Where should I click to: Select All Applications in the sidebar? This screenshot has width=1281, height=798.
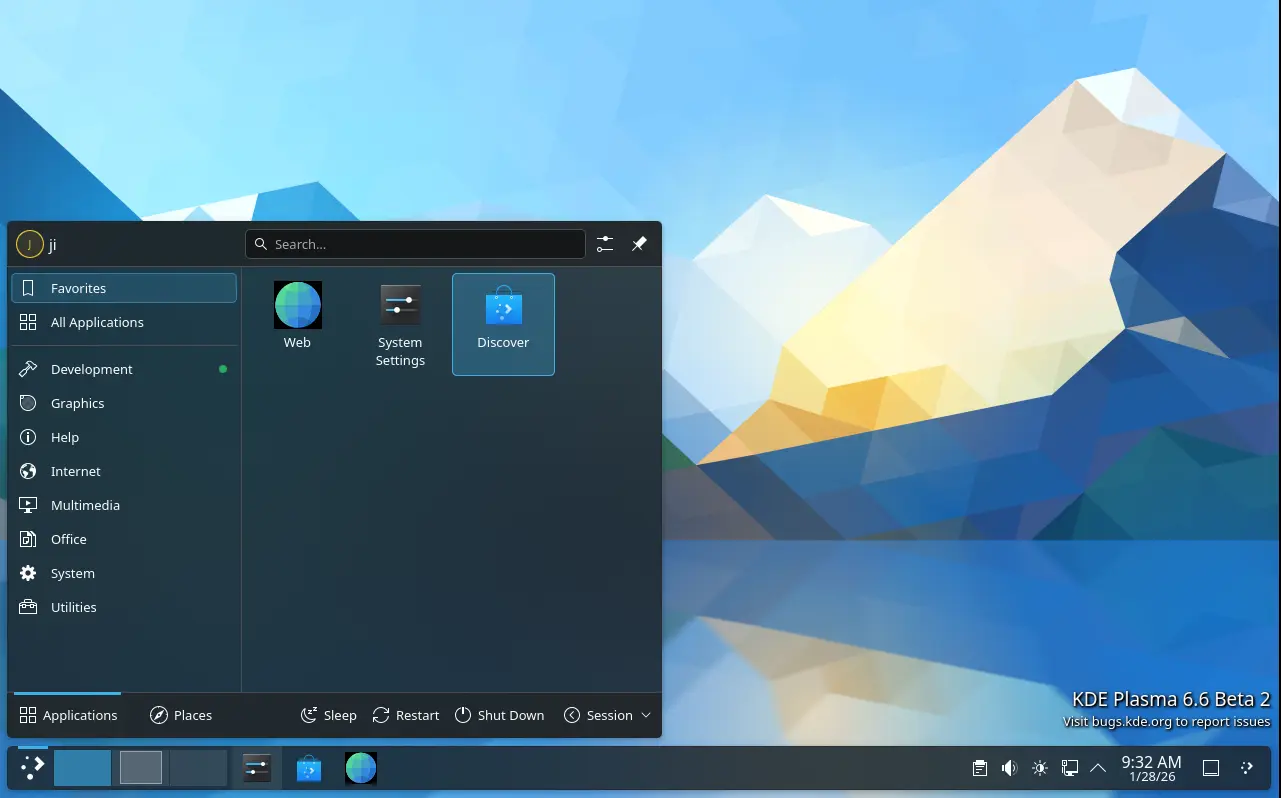tap(97, 322)
